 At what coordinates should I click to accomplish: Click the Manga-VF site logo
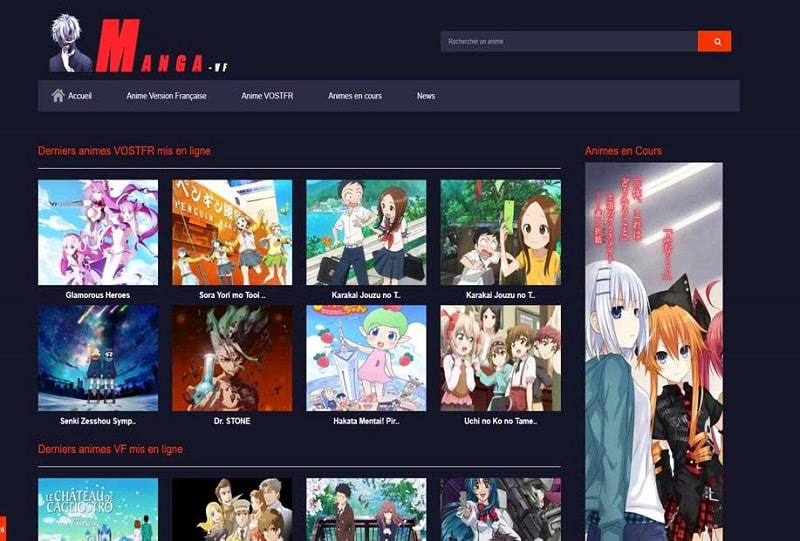(139, 45)
